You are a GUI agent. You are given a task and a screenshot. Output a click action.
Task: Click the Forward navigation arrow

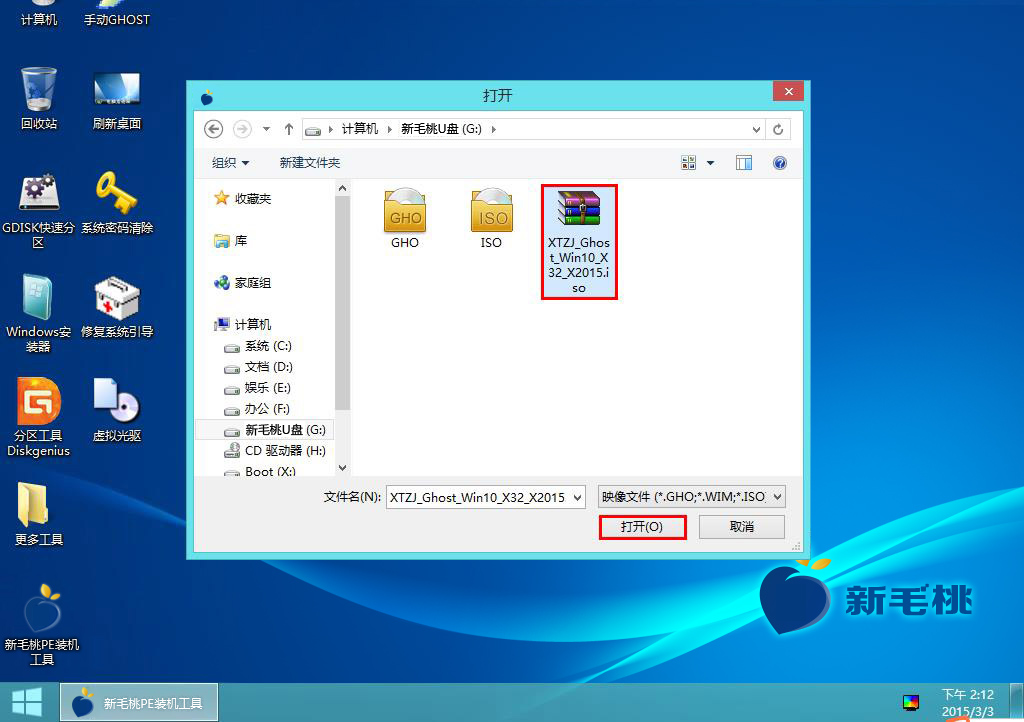(x=242, y=129)
